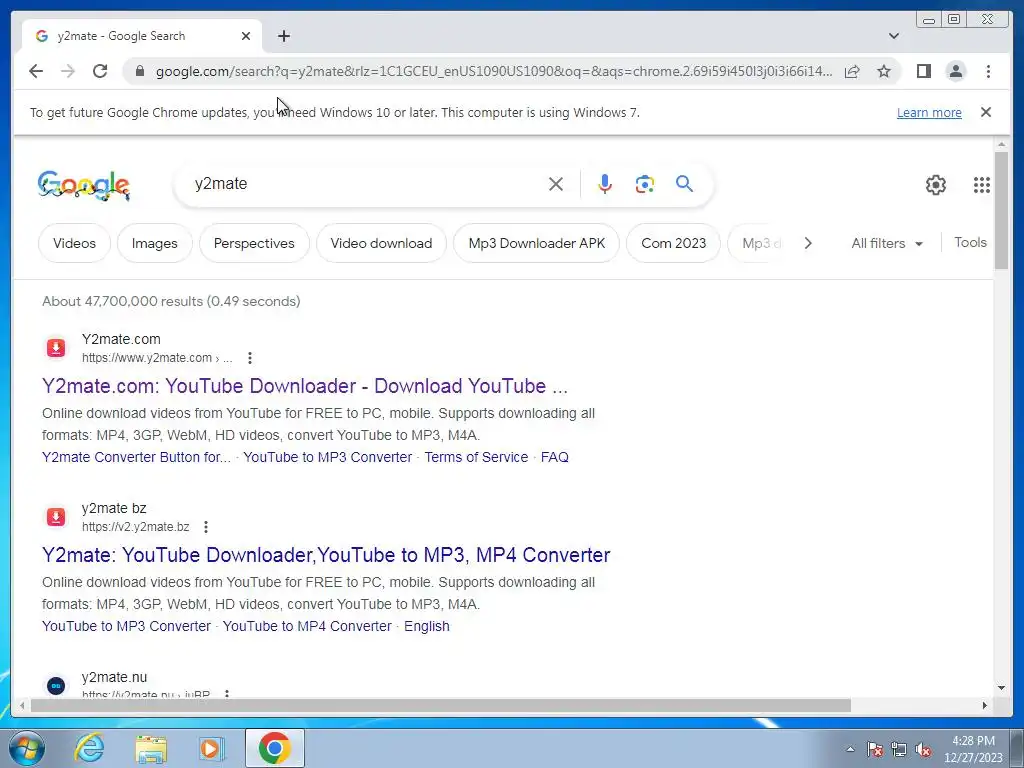Open the tab search dropdown

pyautogui.click(x=894, y=36)
